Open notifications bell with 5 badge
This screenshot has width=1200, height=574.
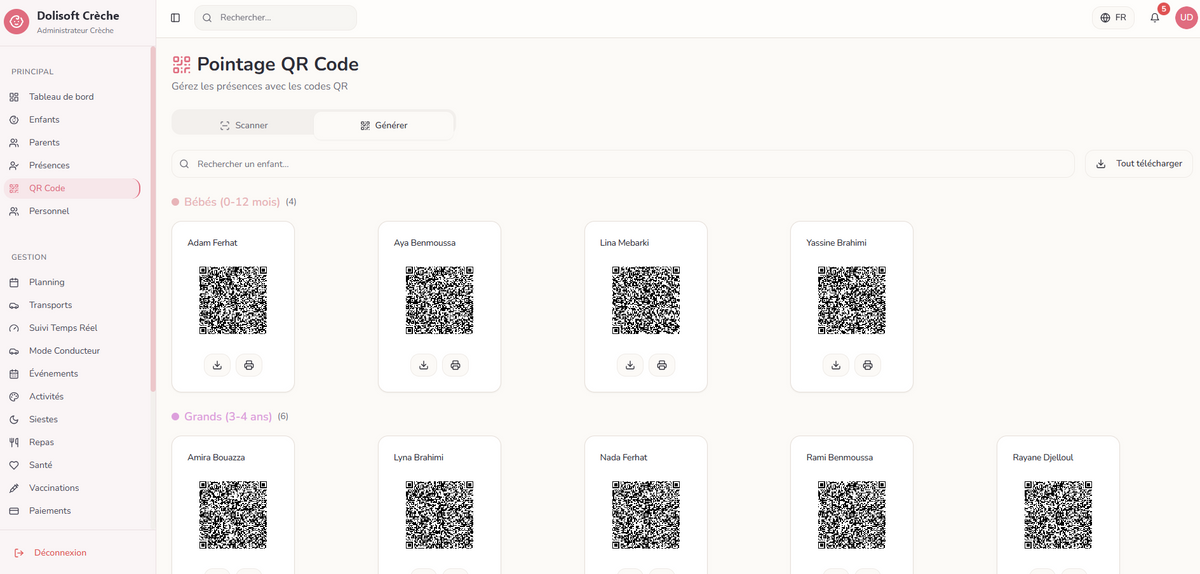[1155, 18]
